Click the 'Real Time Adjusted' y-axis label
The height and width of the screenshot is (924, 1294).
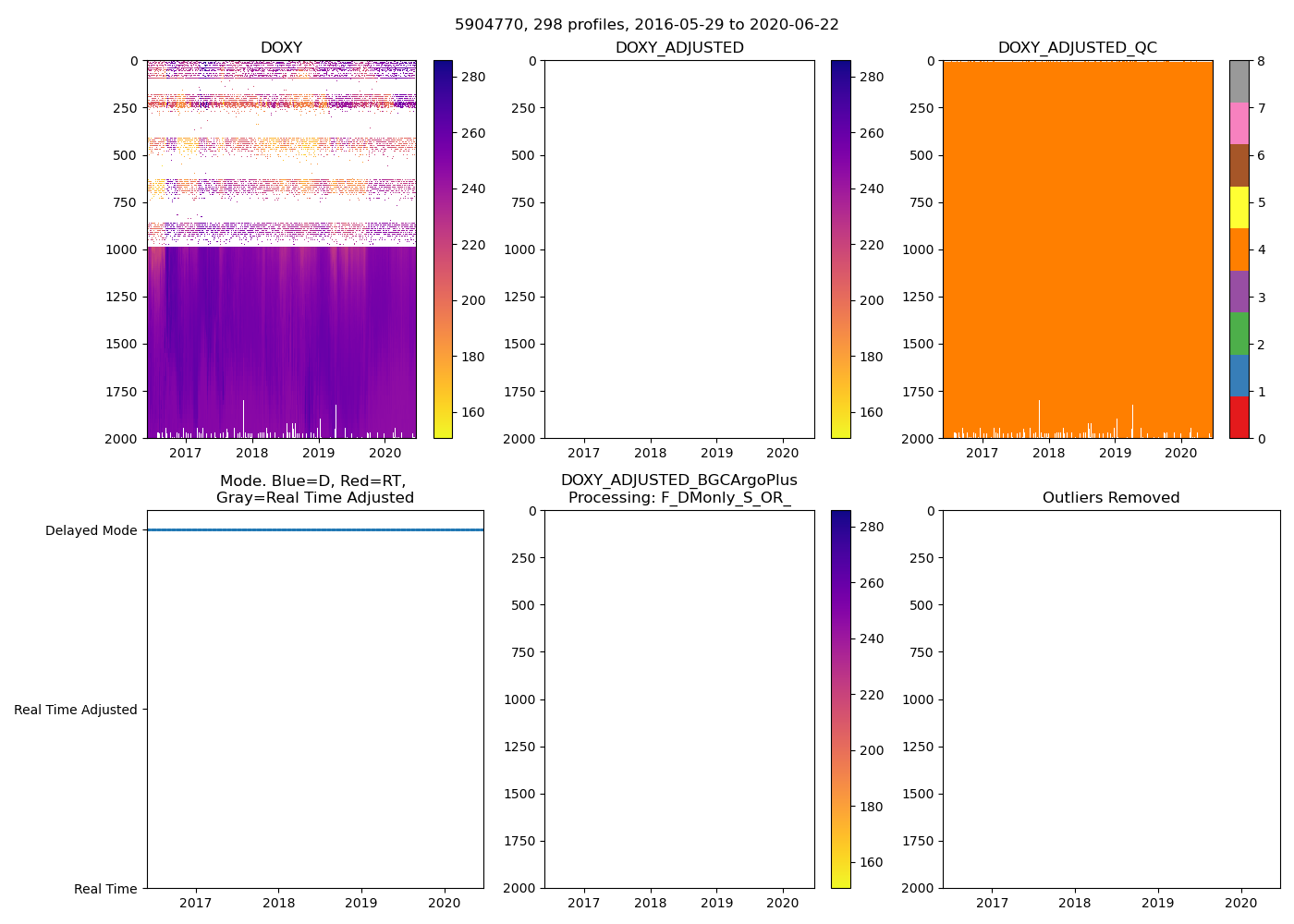pyautogui.click(x=76, y=710)
